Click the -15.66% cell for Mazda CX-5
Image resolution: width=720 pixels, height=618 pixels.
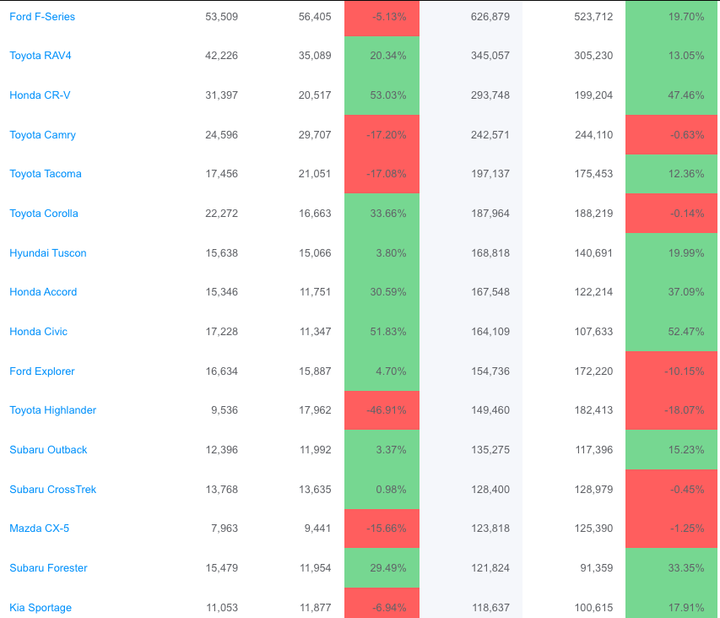tap(382, 528)
